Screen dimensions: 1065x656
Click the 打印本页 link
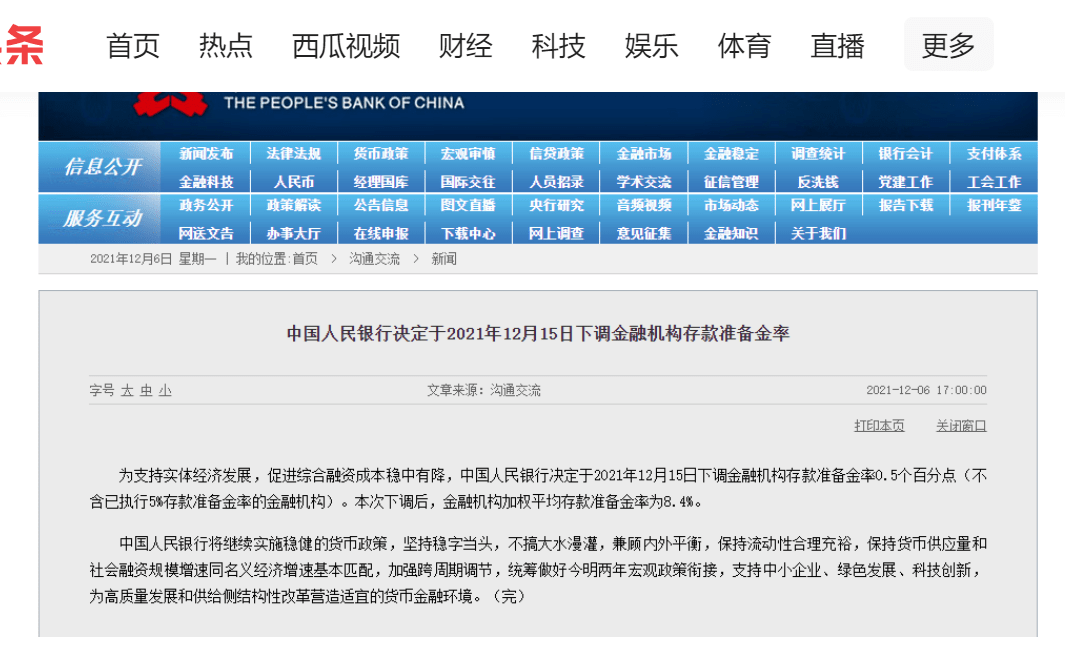point(879,426)
